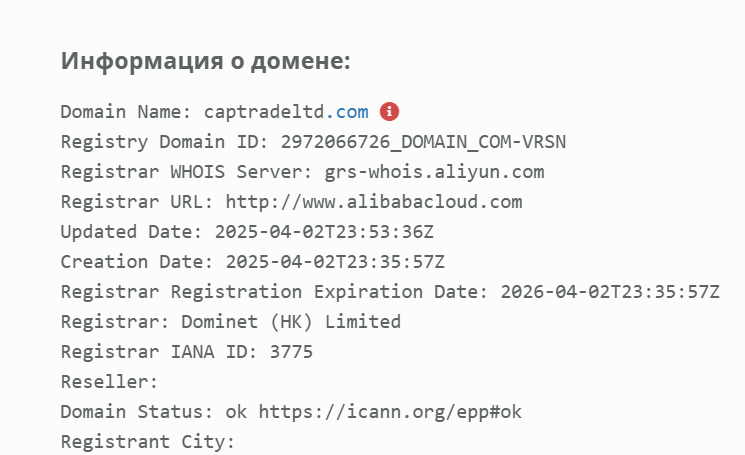The height and width of the screenshot is (455, 745).
Task: Click the expiration date value 2026-04-02T23:35:57Z
Action: click(x=610, y=292)
